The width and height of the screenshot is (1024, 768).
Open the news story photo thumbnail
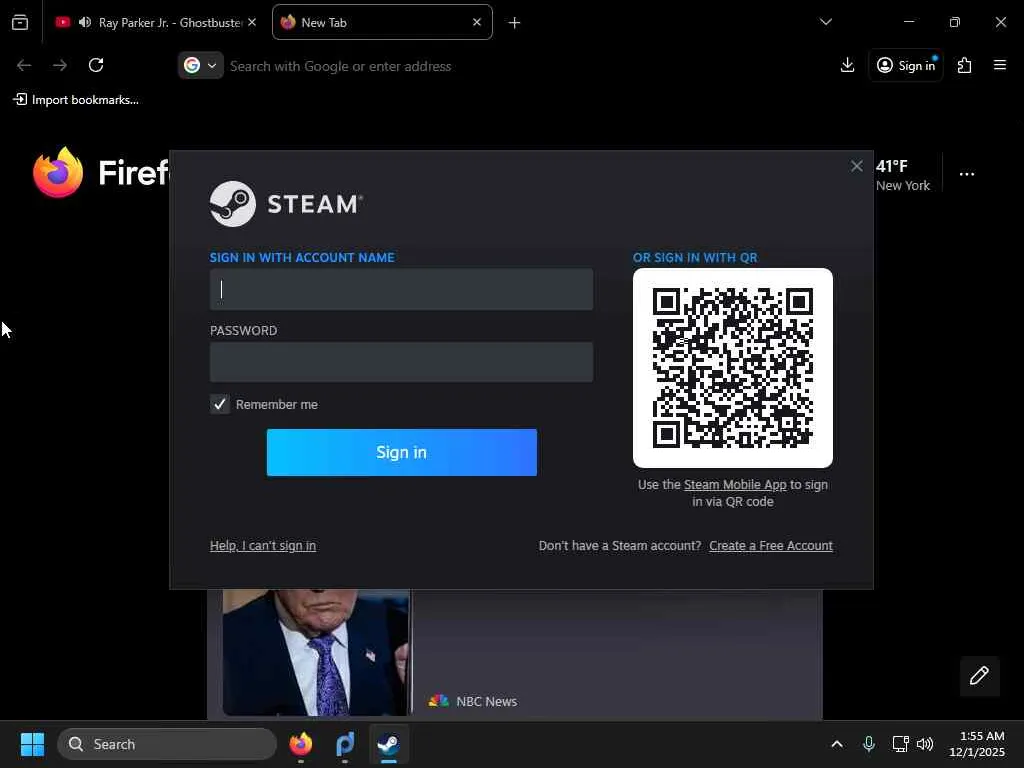pos(317,652)
